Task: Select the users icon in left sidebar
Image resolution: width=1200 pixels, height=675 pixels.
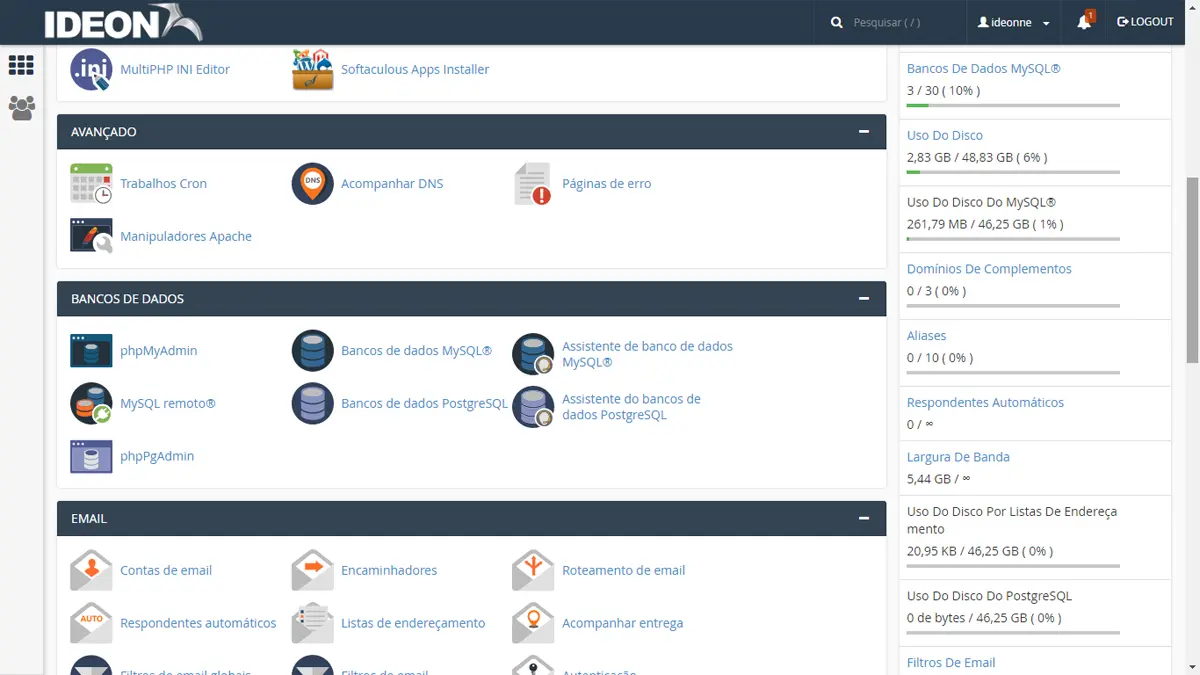Action: 21,108
